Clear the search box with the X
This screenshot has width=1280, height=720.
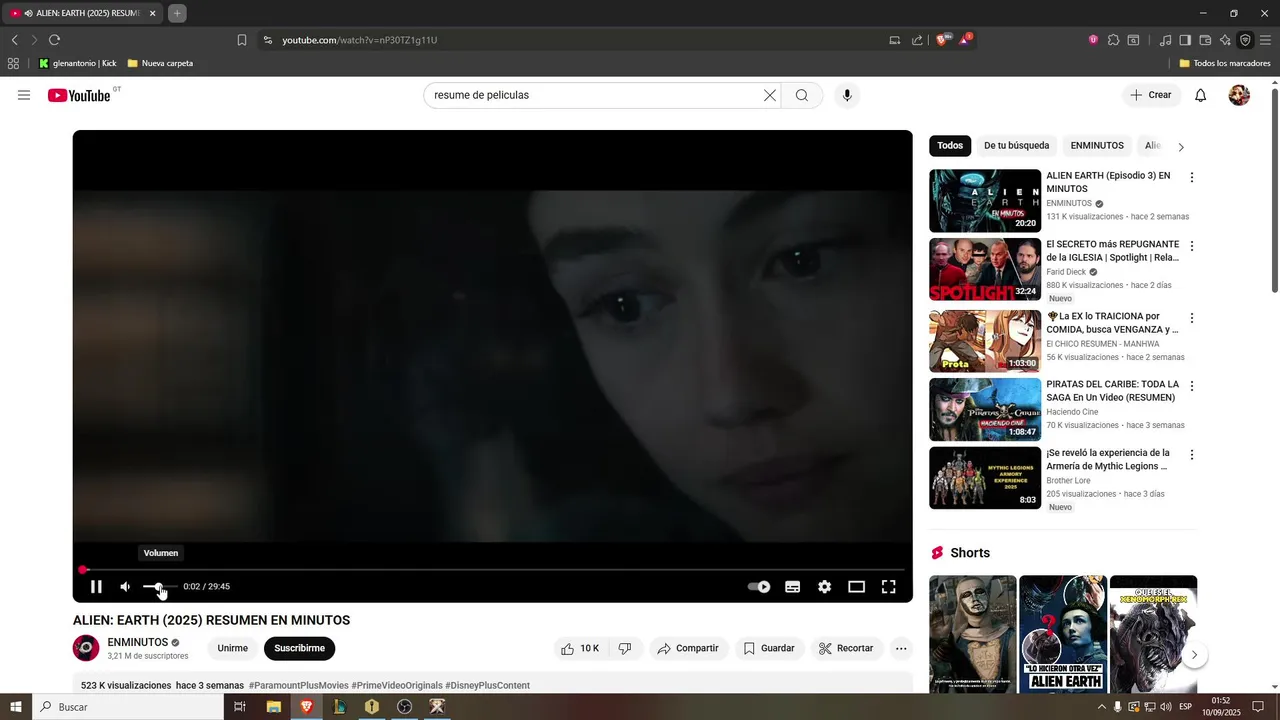click(770, 95)
